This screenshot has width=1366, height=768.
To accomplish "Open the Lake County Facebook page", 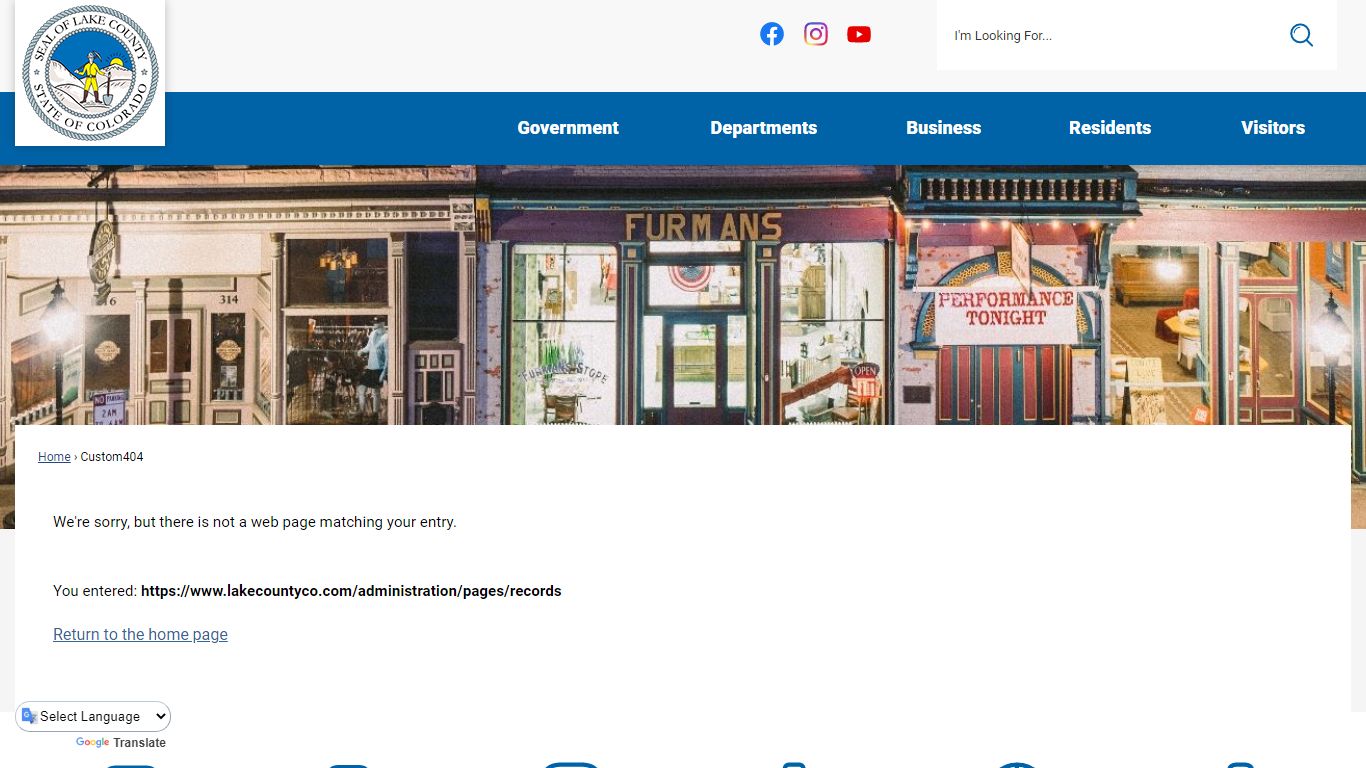I will [771, 34].
